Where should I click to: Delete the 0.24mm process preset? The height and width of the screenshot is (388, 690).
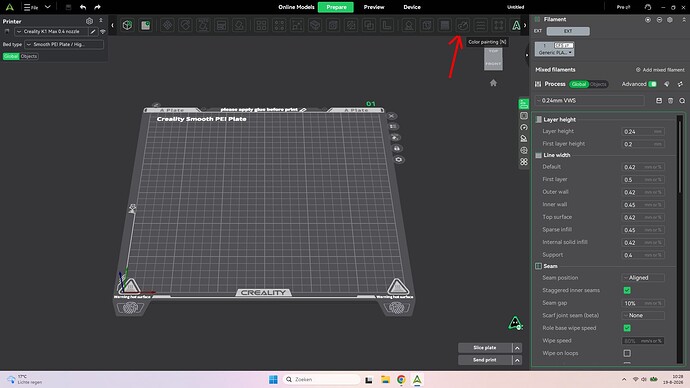670,101
